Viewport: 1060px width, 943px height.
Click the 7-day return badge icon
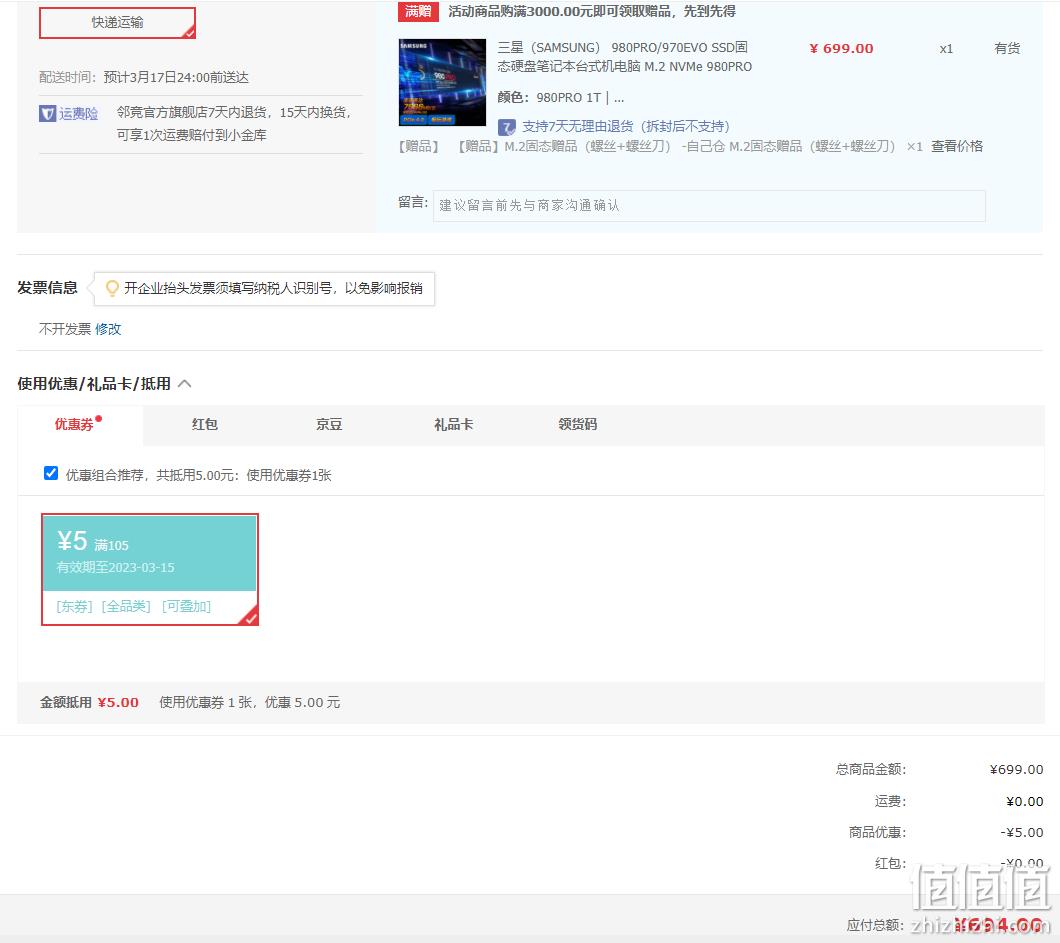(x=506, y=127)
